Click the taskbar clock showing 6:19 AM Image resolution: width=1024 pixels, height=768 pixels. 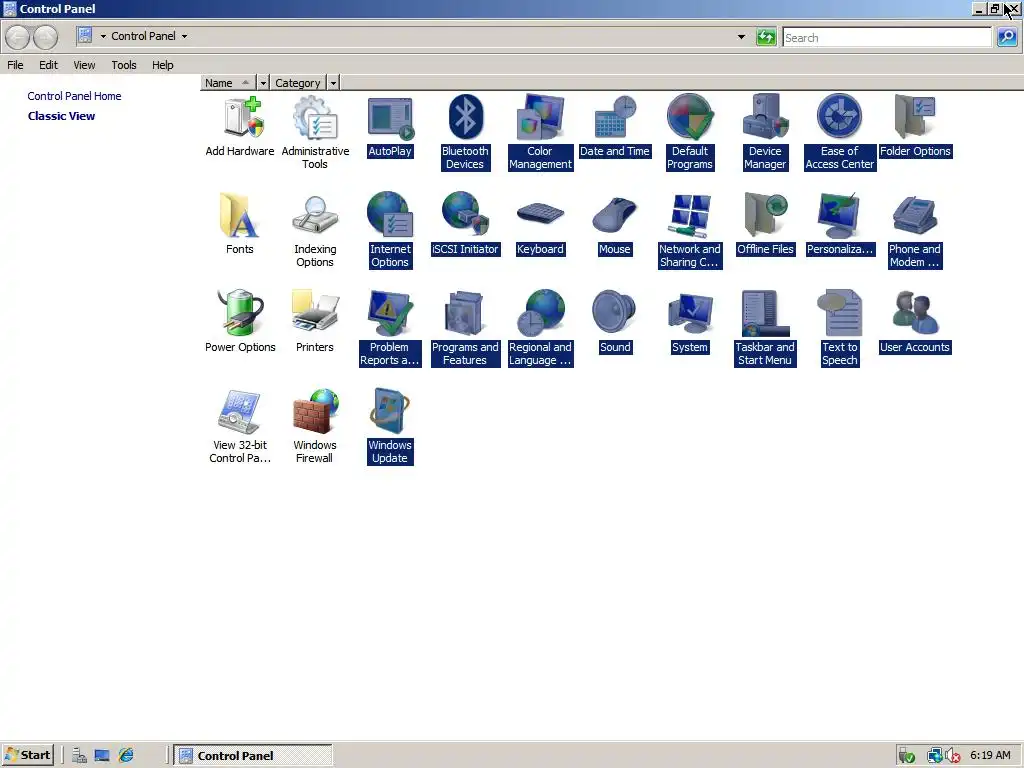(990, 756)
